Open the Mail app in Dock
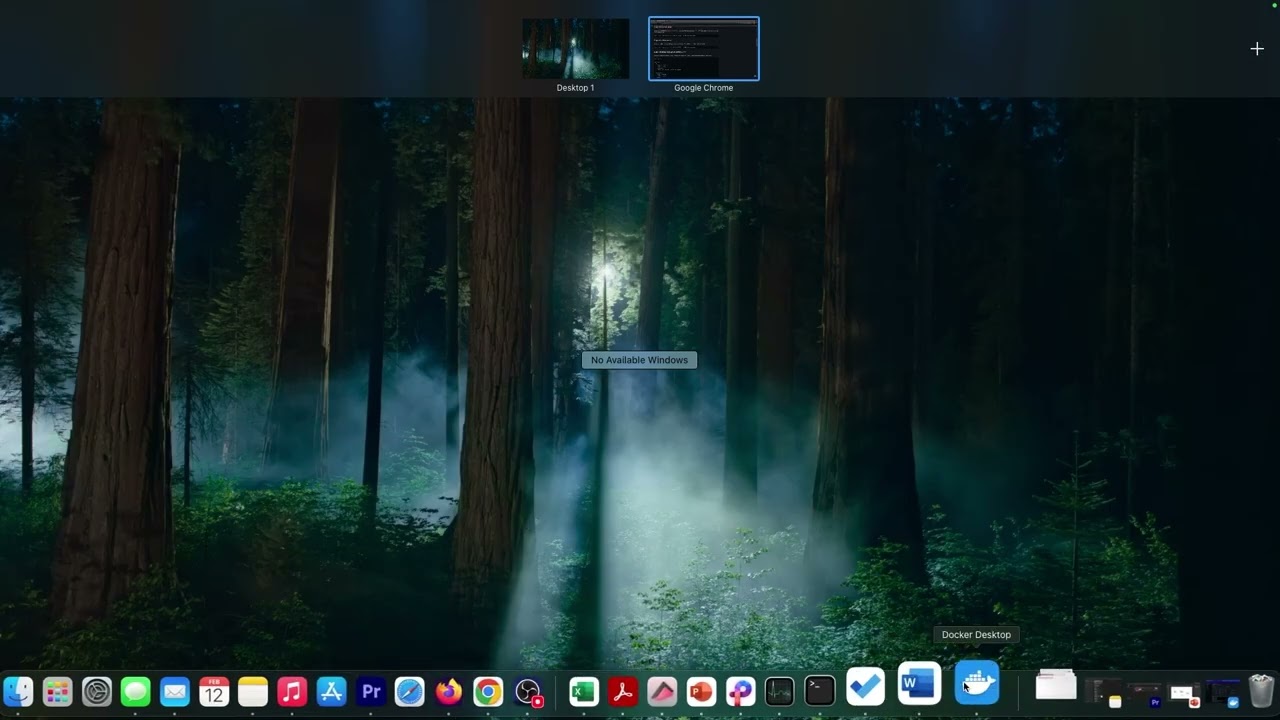 coord(175,691)
